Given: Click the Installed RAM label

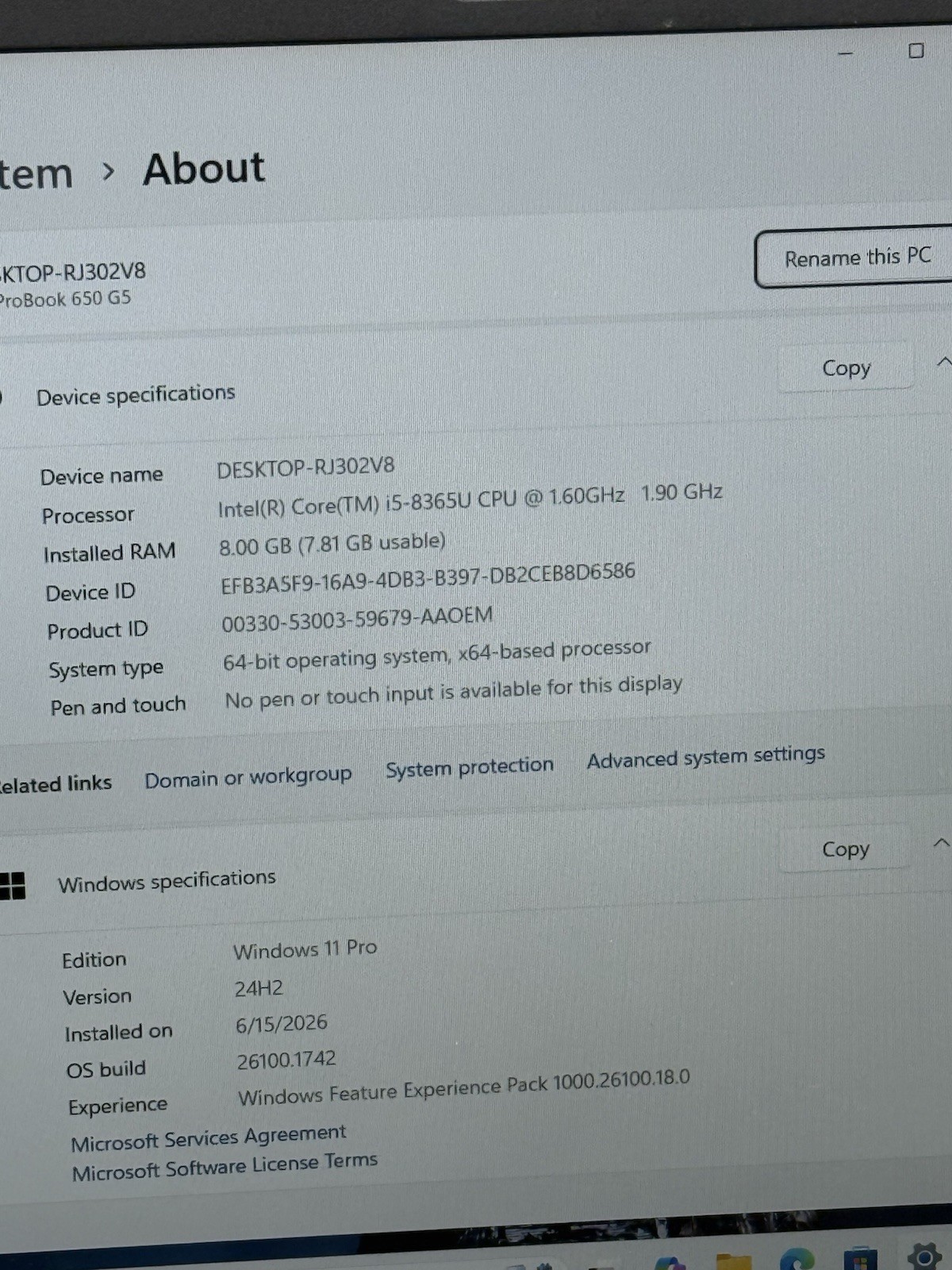Looking at the screenshot, I should [109, 552].
